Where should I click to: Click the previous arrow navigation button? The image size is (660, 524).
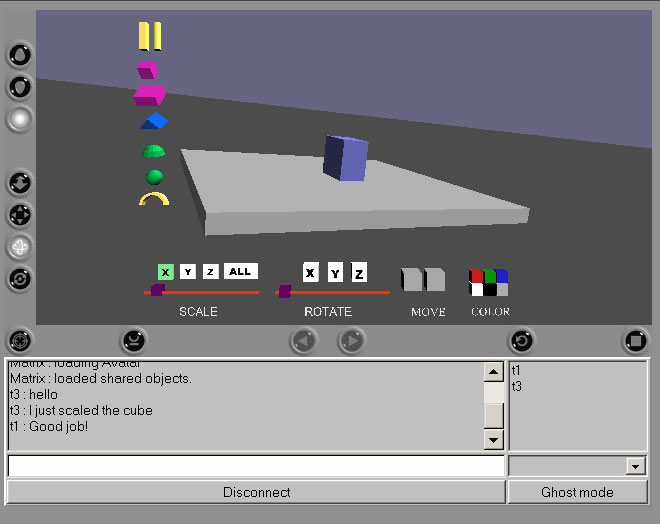coord(303,341)
